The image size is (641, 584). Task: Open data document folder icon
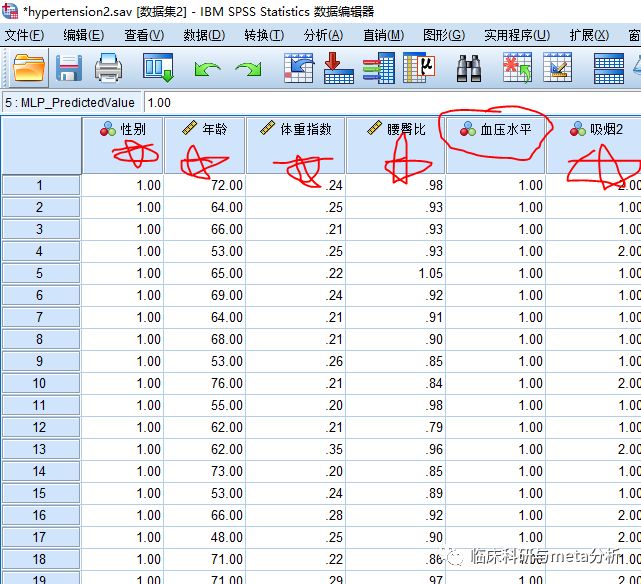(x=29, y=68)
